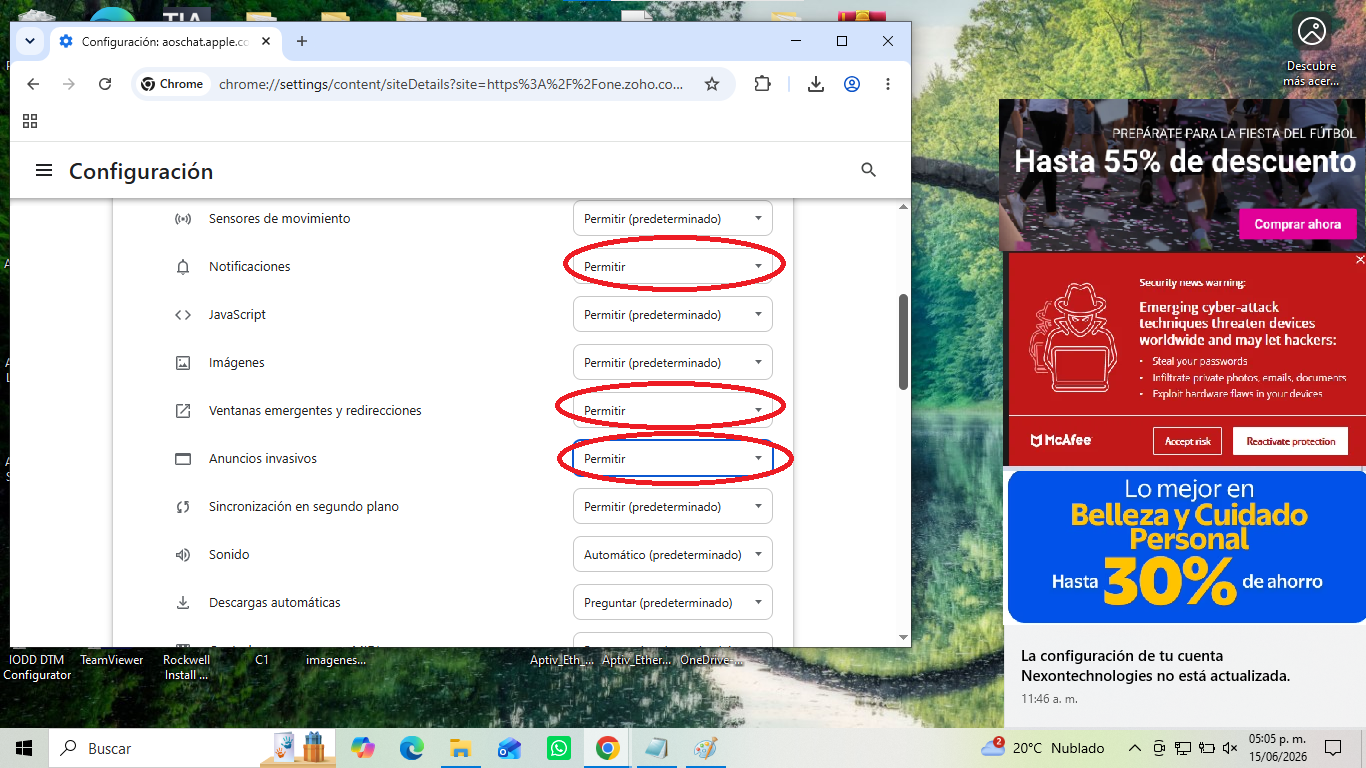Click the Comprar ahora ad button

point(1297,224)
